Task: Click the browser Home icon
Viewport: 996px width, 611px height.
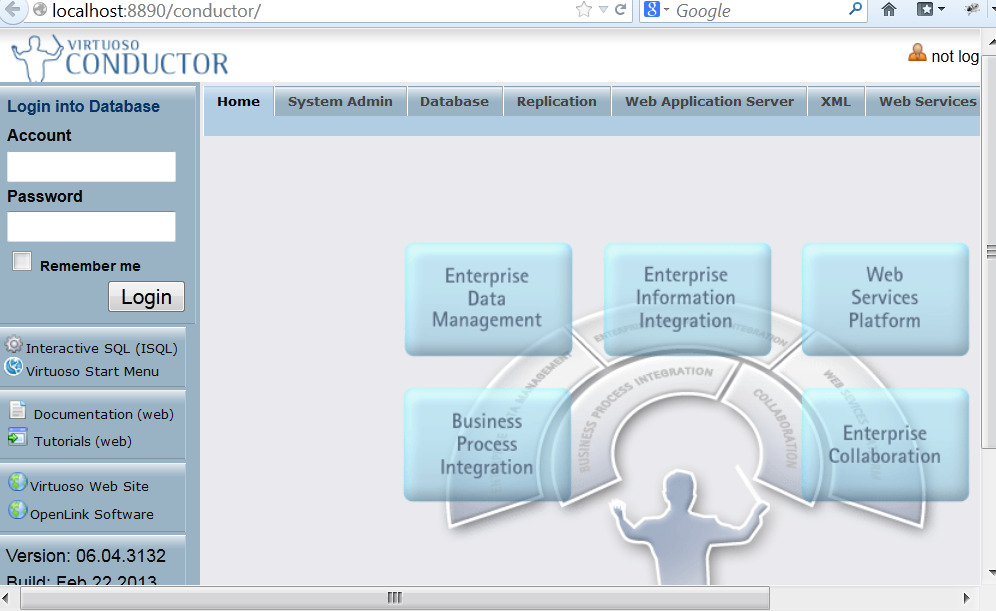Action: tap(888, 10)
